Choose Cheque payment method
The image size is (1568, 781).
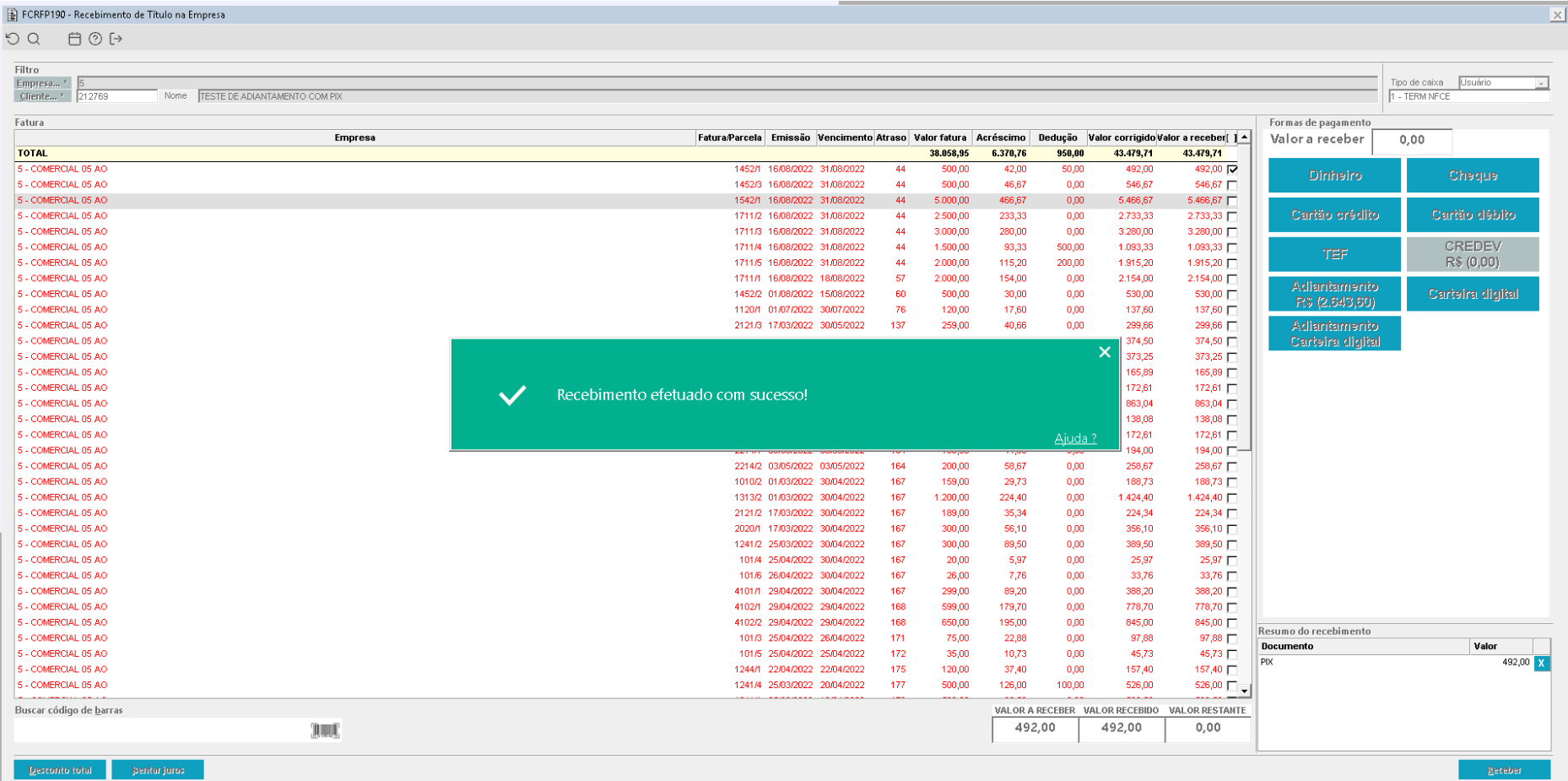[1473, 176]
